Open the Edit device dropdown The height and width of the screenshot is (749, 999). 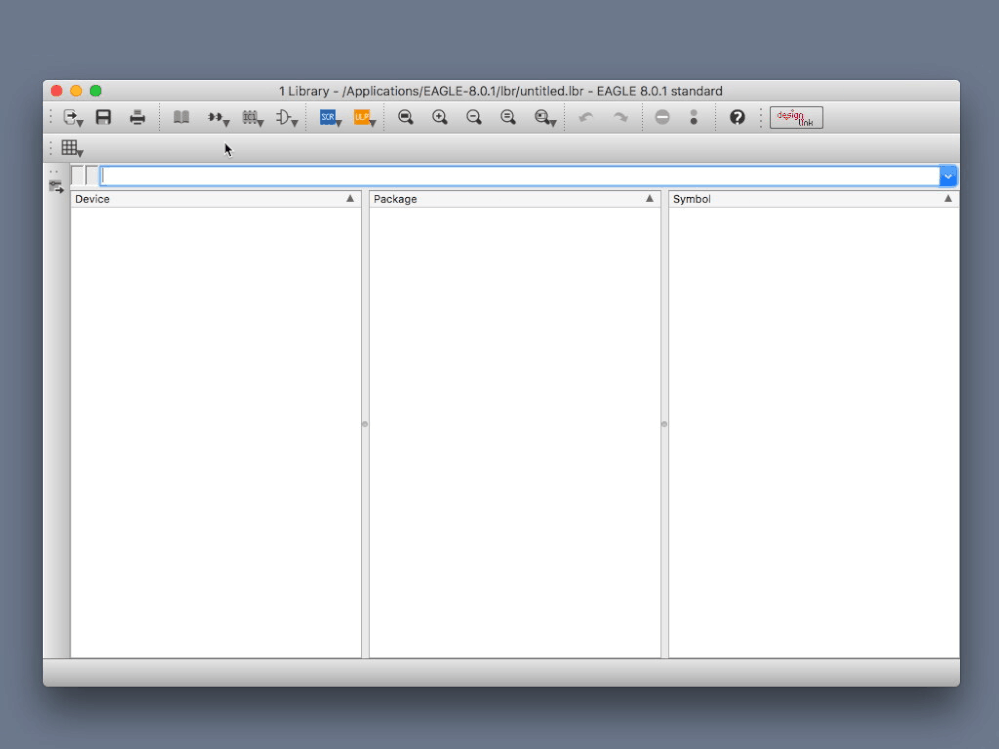coord(218,117)
